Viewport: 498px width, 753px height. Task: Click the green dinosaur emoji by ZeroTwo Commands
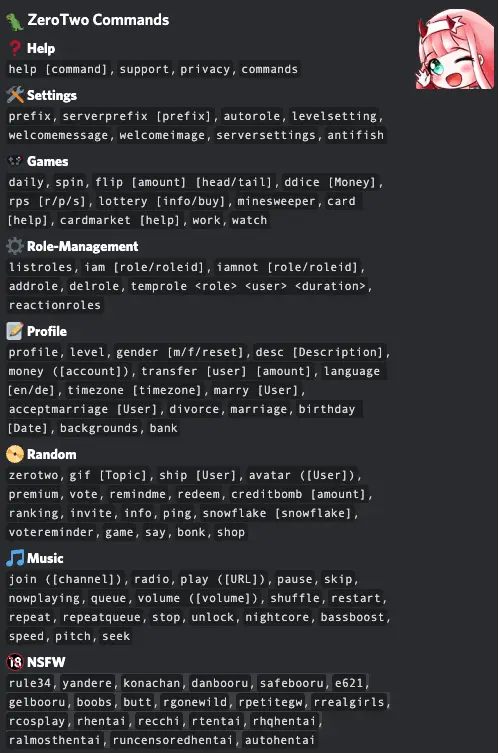pos(14,21)
